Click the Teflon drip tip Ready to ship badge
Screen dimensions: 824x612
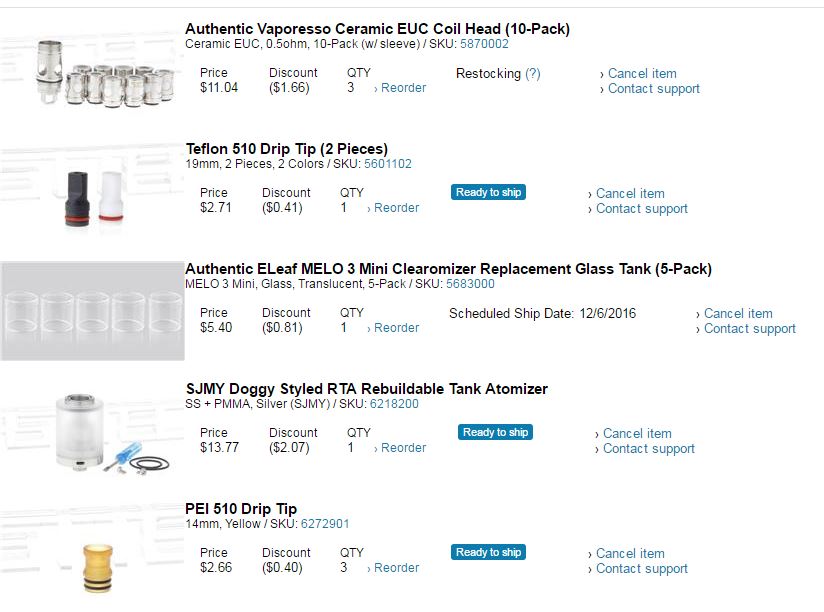tap(488, 192)
